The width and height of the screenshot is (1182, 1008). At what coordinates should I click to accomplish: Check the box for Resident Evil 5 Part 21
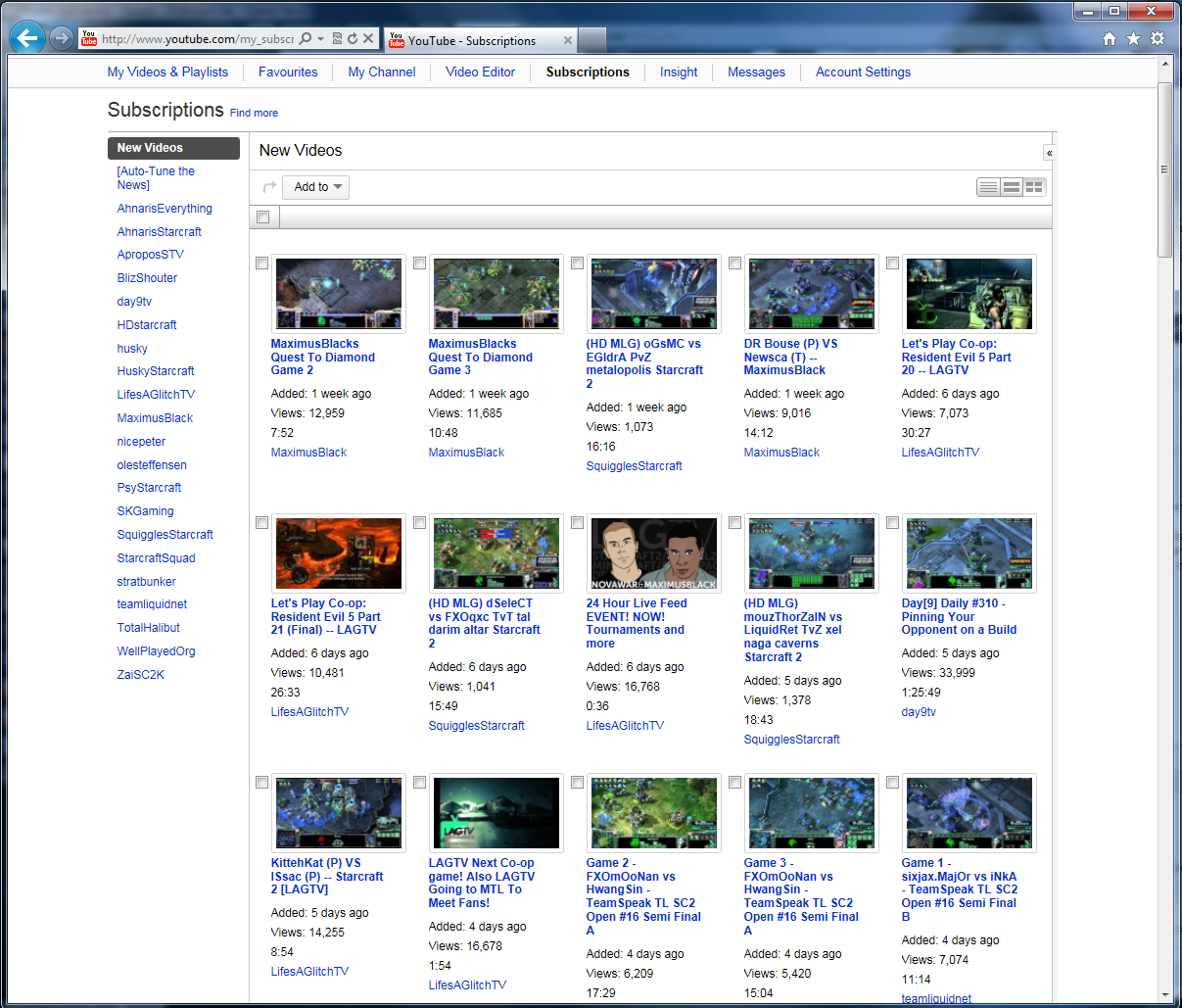coord(261,523)
